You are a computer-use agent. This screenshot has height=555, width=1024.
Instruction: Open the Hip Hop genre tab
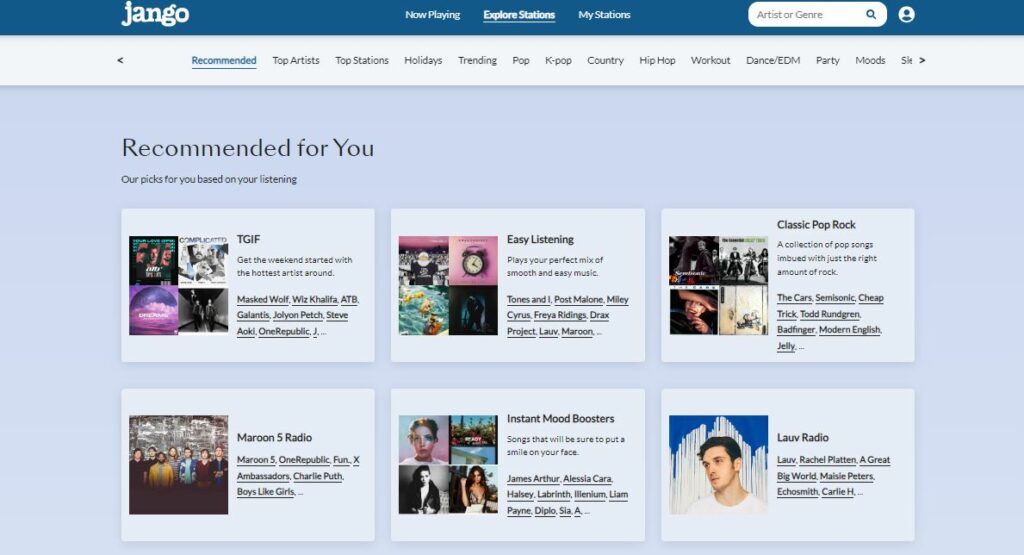(657, 60)
